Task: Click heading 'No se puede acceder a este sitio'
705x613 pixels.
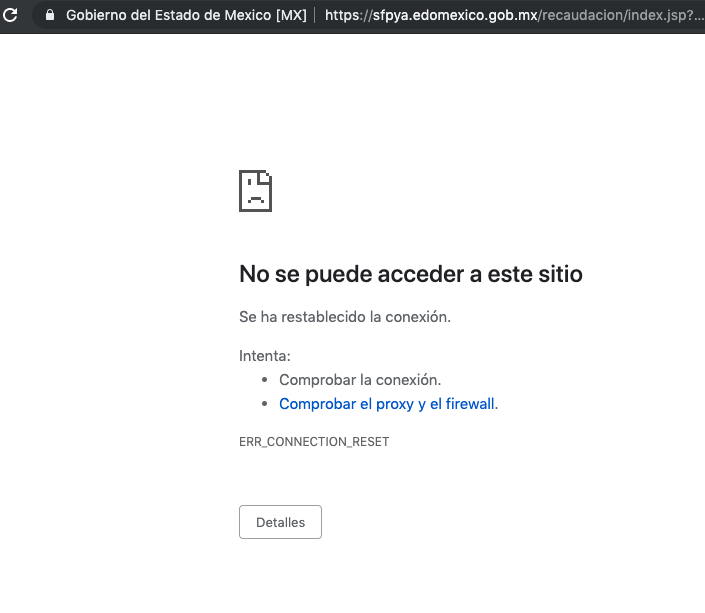Action: coord(410,274)
